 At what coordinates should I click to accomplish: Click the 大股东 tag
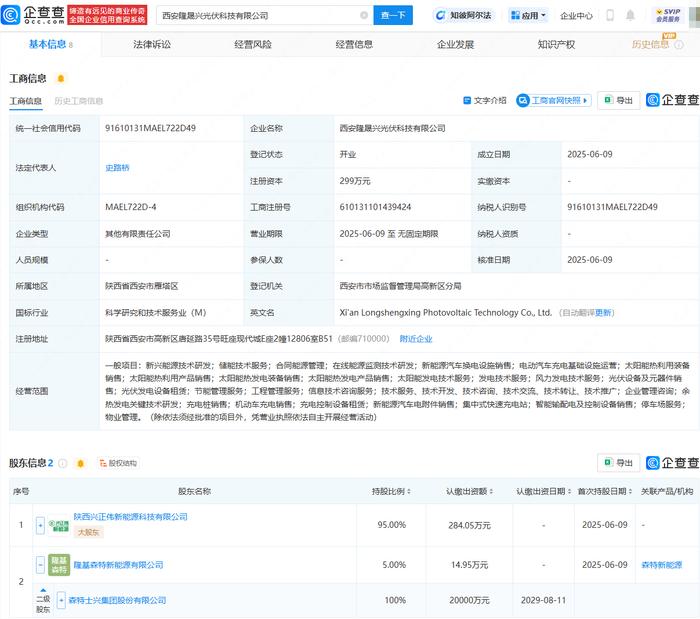pos(88,532)
